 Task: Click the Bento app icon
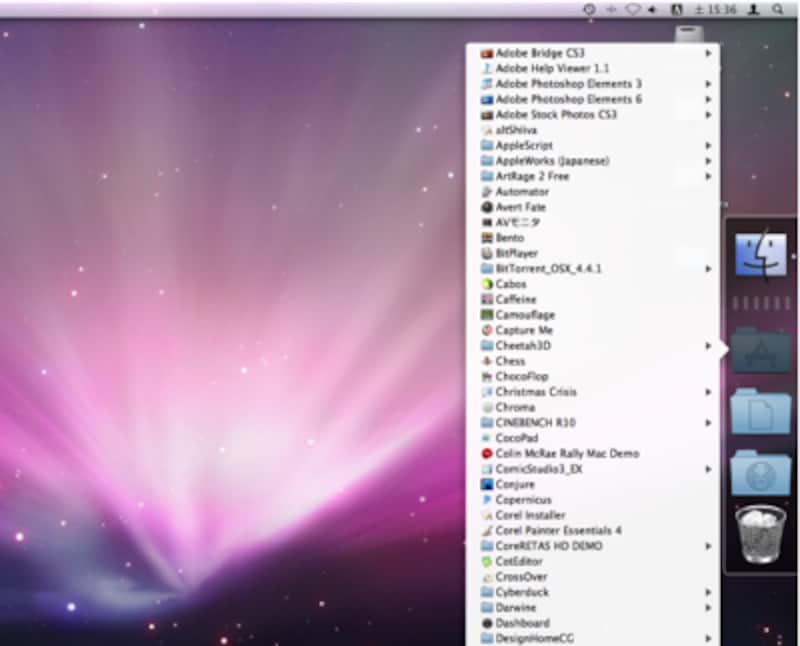pos(487,238)
